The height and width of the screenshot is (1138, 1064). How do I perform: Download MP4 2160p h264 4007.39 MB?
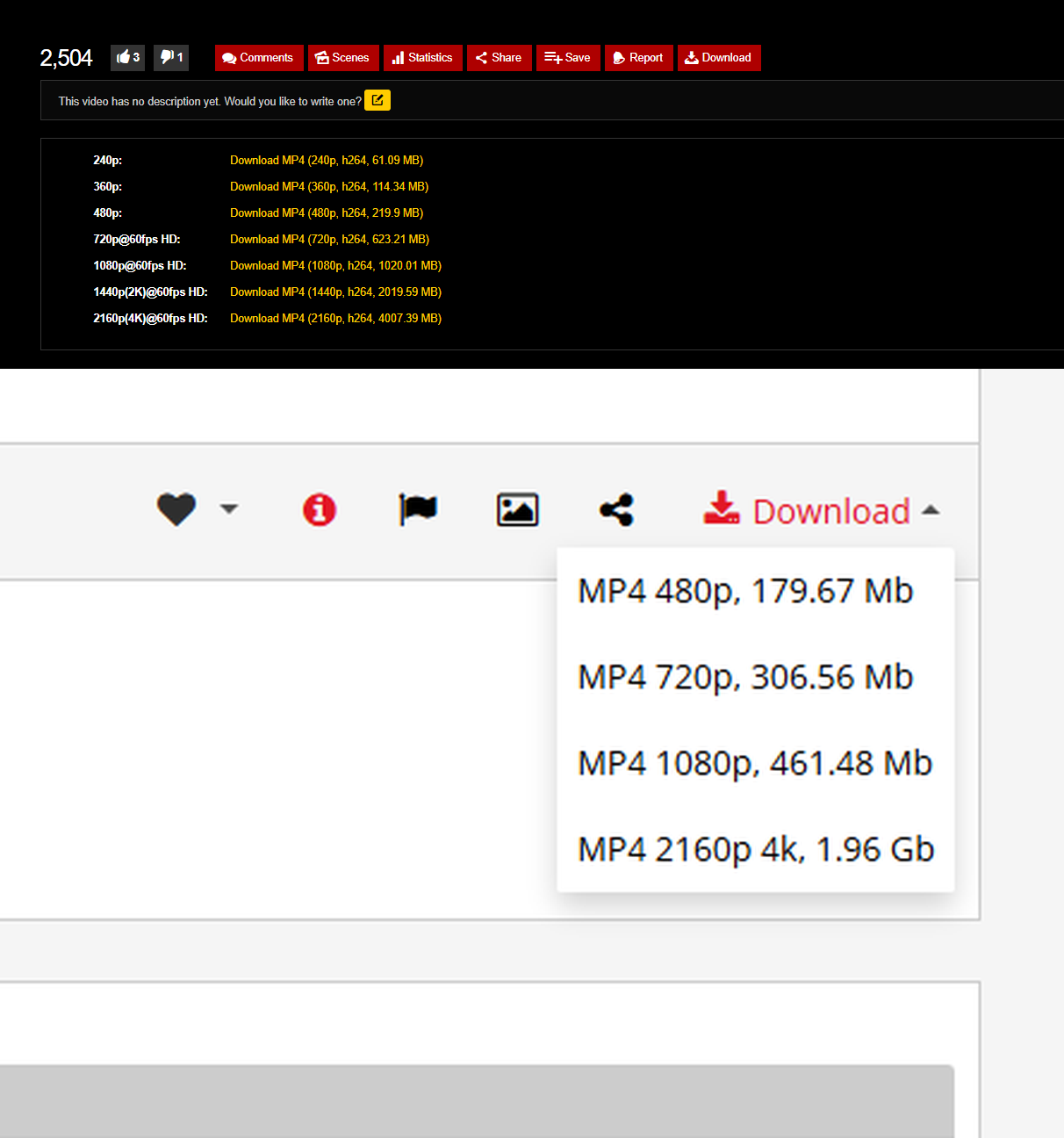pos(335,318)
